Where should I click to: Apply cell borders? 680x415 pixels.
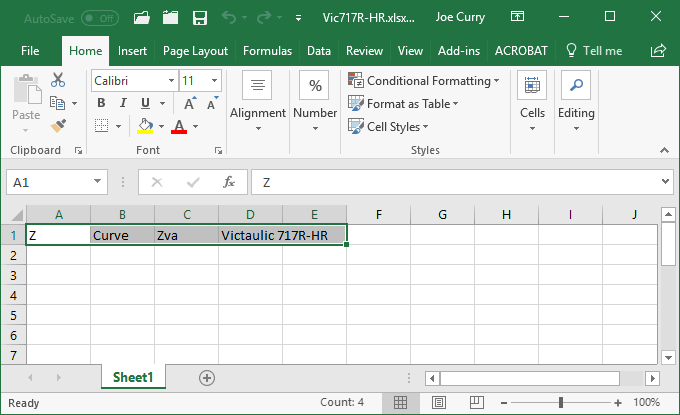tap(101, 126)
